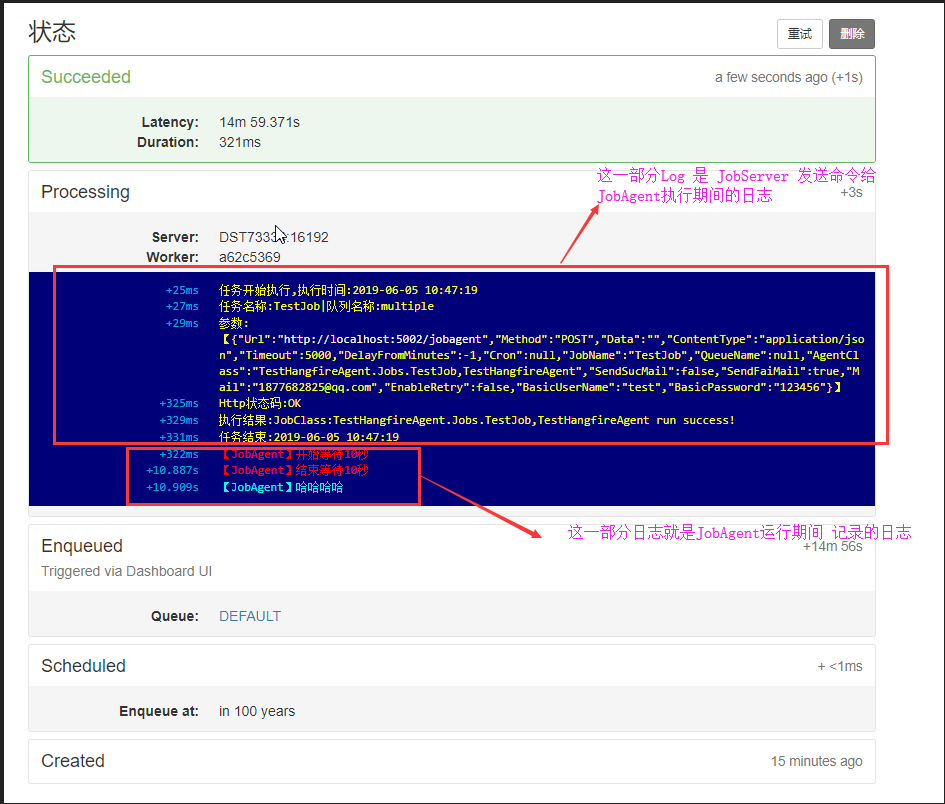
Task: Click the 重试 (retry) button
Action: point(799,34)
